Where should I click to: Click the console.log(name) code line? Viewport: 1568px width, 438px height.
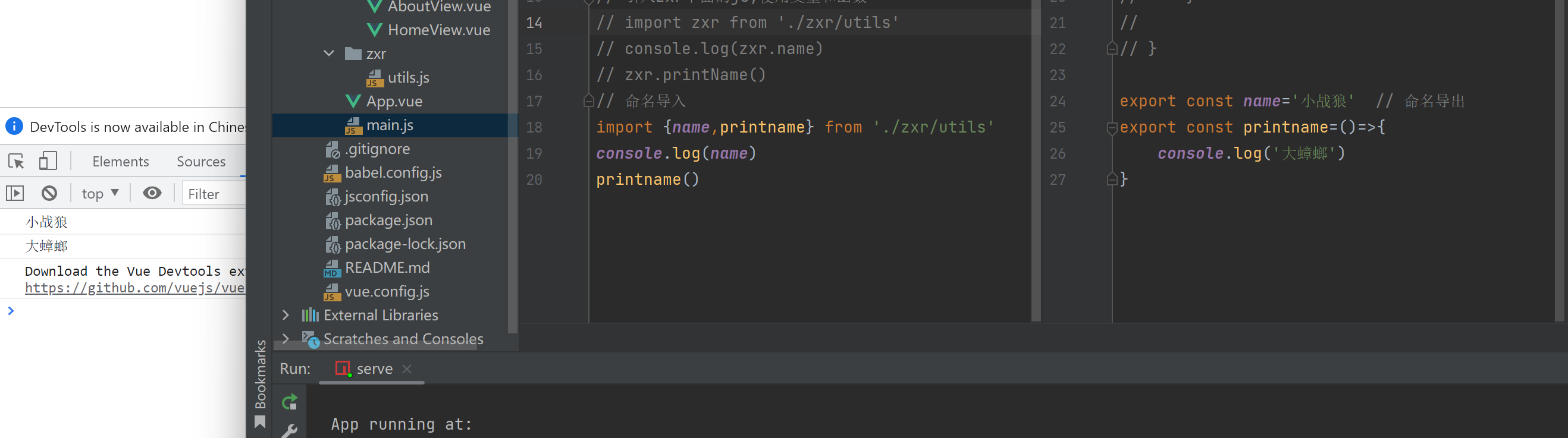676,153
